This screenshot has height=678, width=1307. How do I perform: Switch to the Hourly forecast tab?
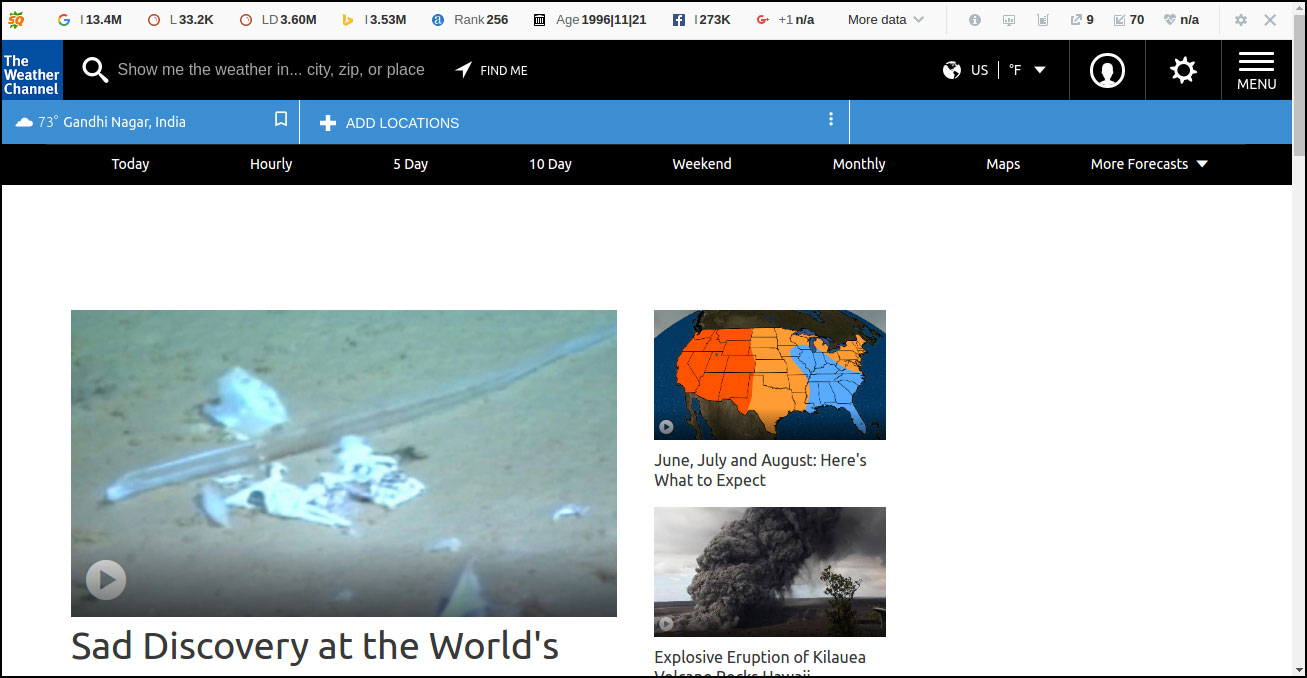271,164
